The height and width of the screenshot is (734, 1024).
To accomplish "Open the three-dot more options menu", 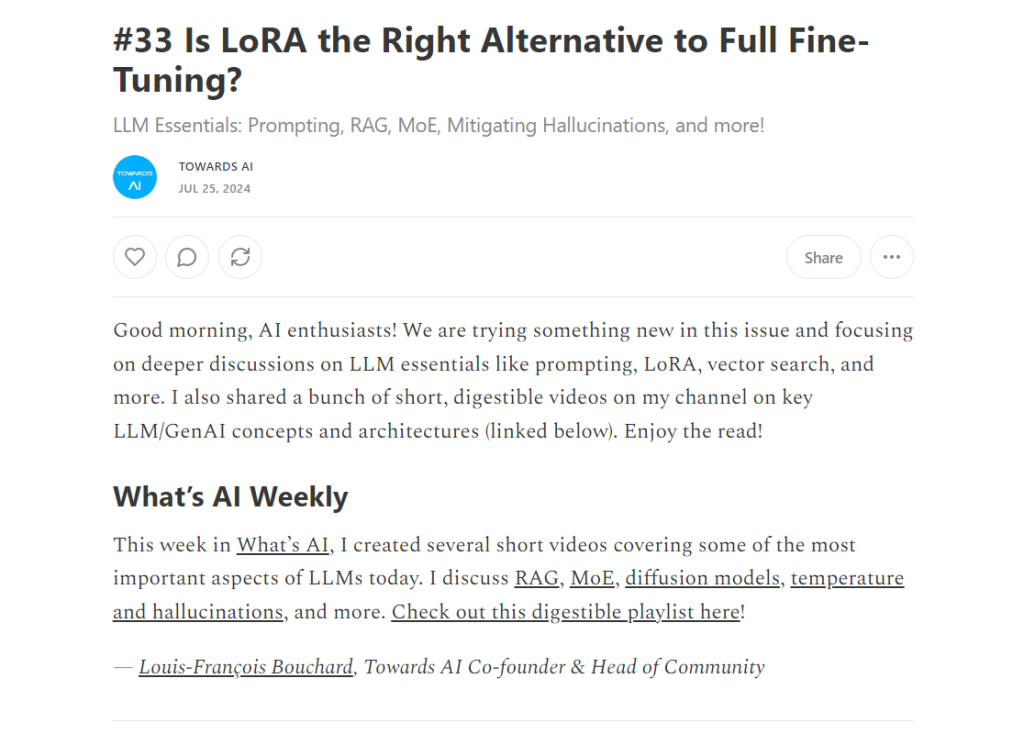I will click(x=891, y=257).
